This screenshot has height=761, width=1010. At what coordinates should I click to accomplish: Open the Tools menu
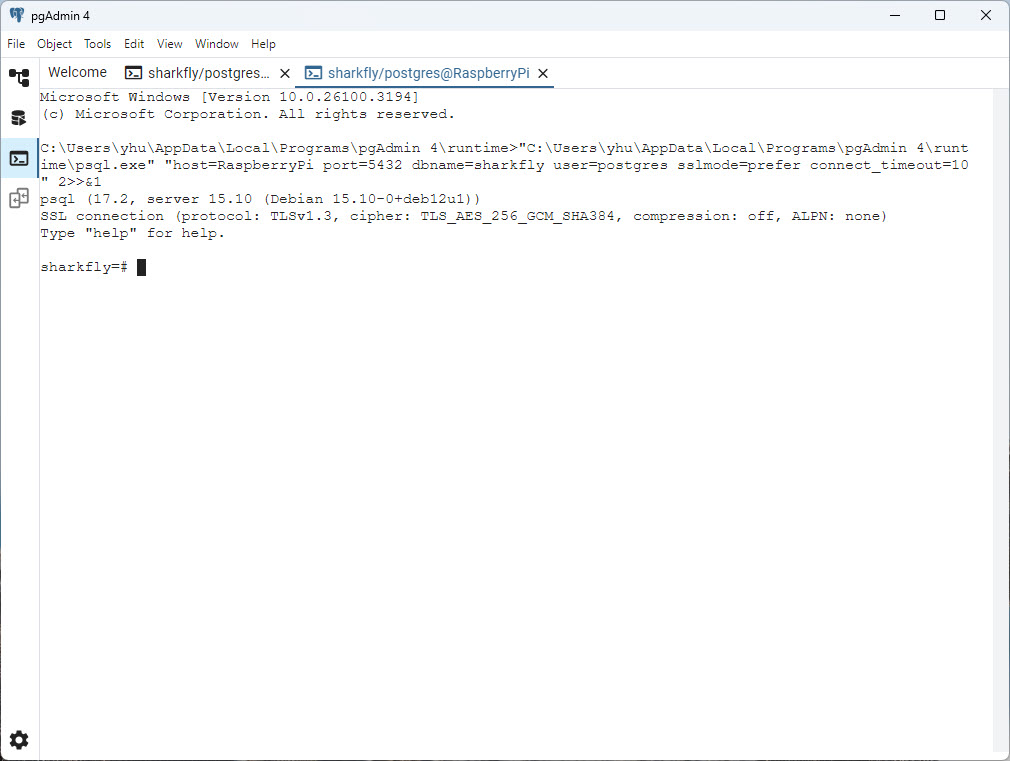tap(97, 44)
